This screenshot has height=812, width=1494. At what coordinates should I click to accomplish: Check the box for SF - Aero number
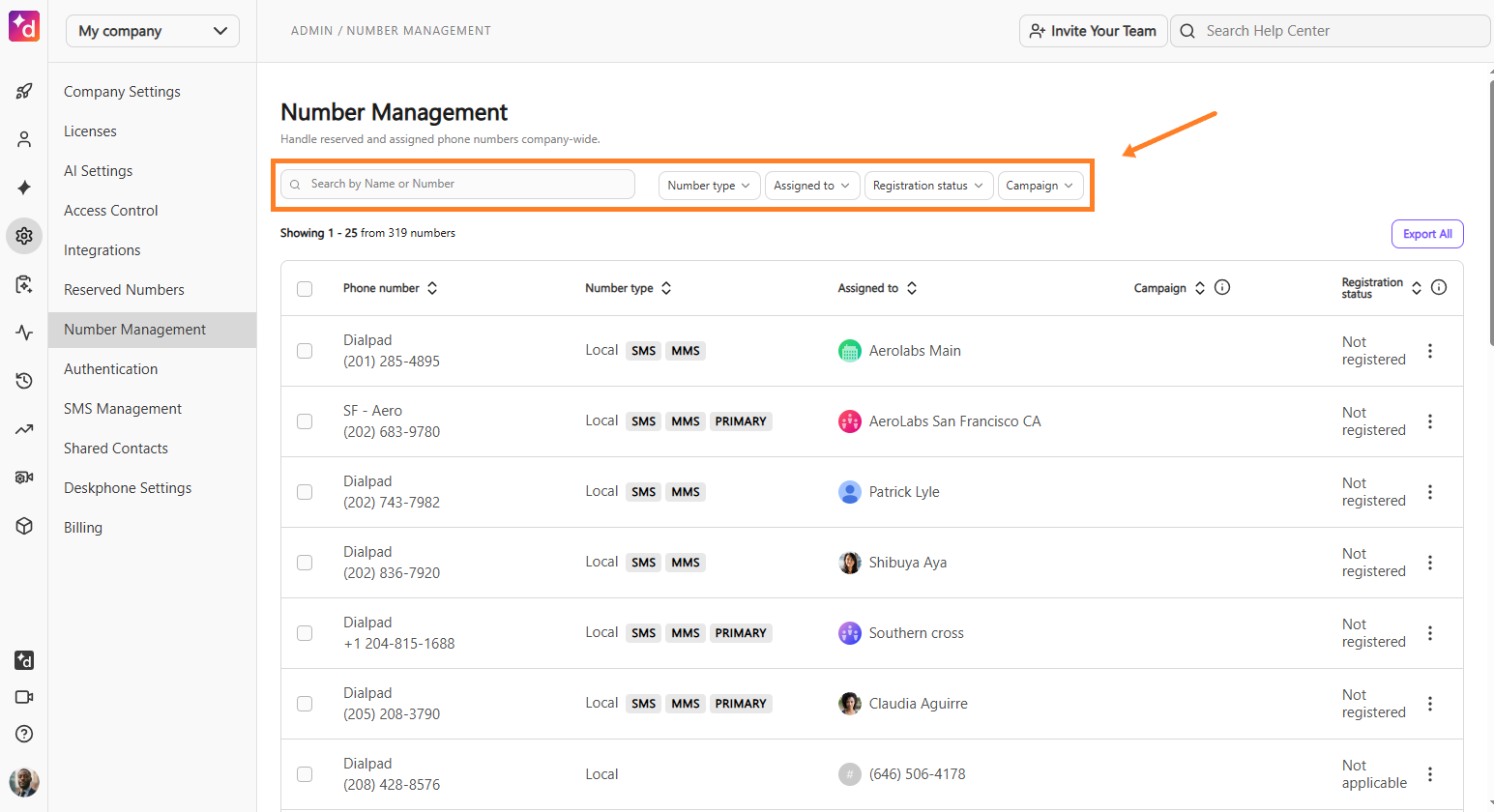coord(305,421)
